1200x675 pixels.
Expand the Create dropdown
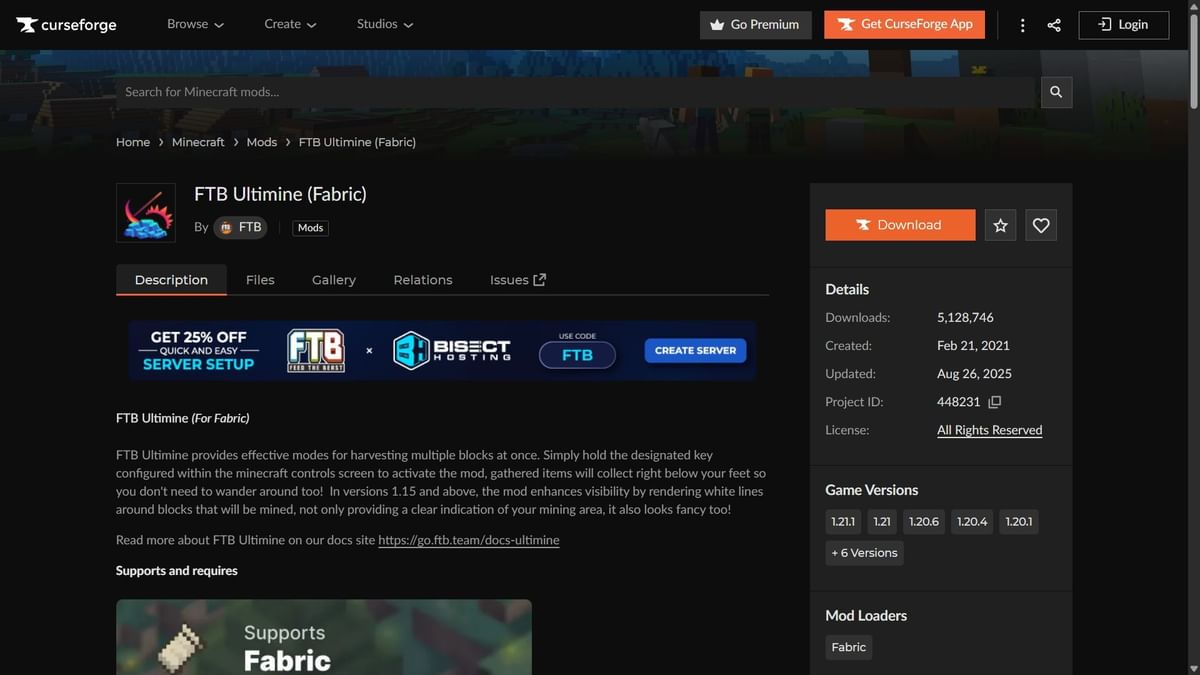[x=290, y=24]
